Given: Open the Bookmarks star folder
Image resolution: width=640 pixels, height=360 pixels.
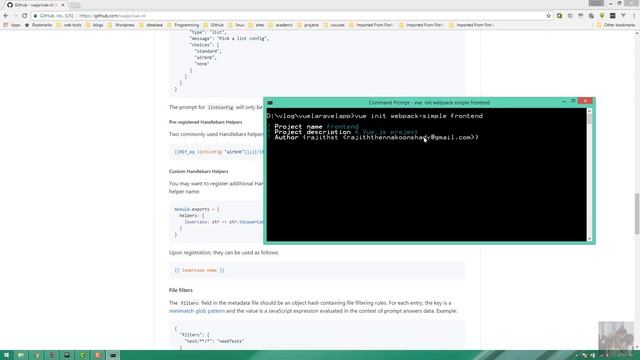Looking at the screenshot, I should coord(38,25).
